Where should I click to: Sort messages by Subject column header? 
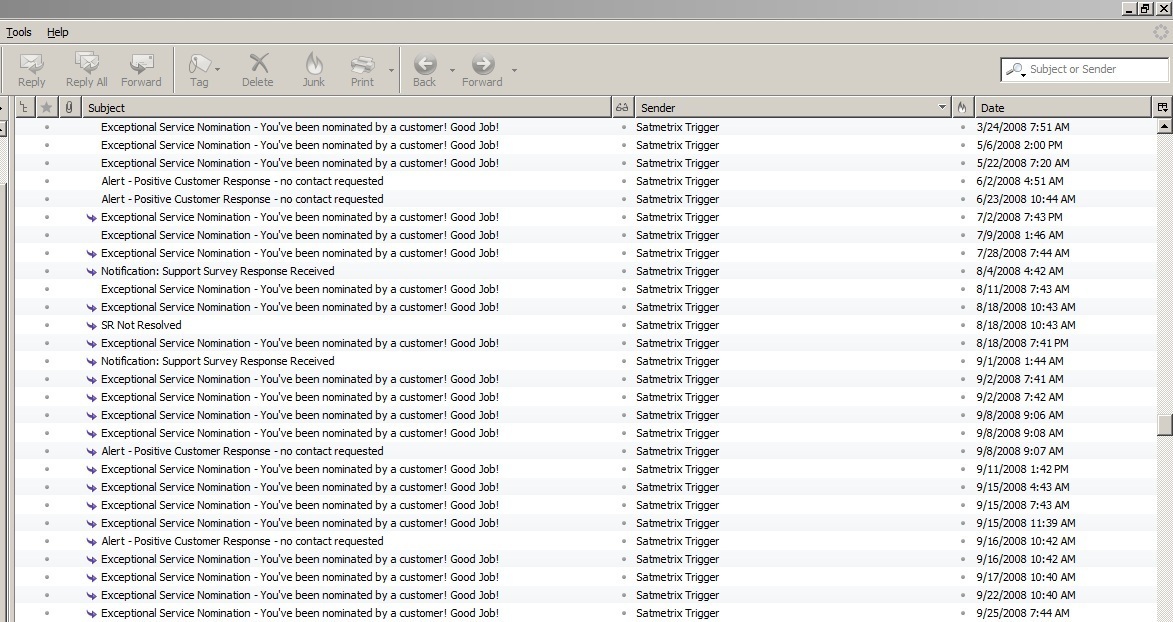(x=340, y=107)
